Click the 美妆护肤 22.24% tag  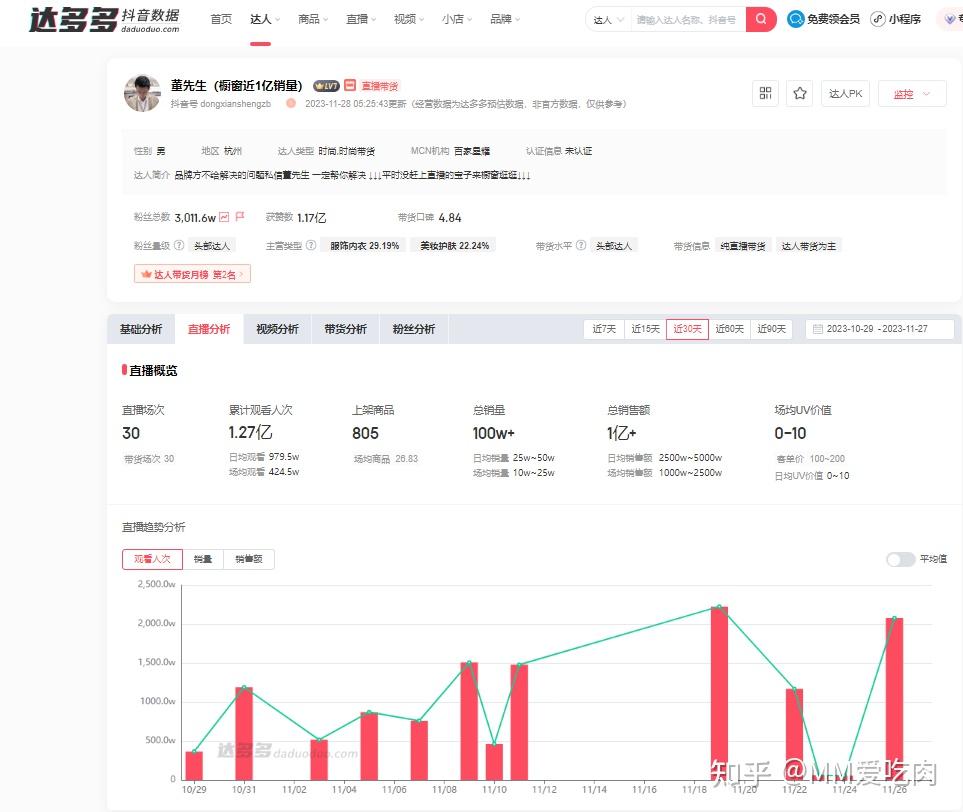coord(454,246)
